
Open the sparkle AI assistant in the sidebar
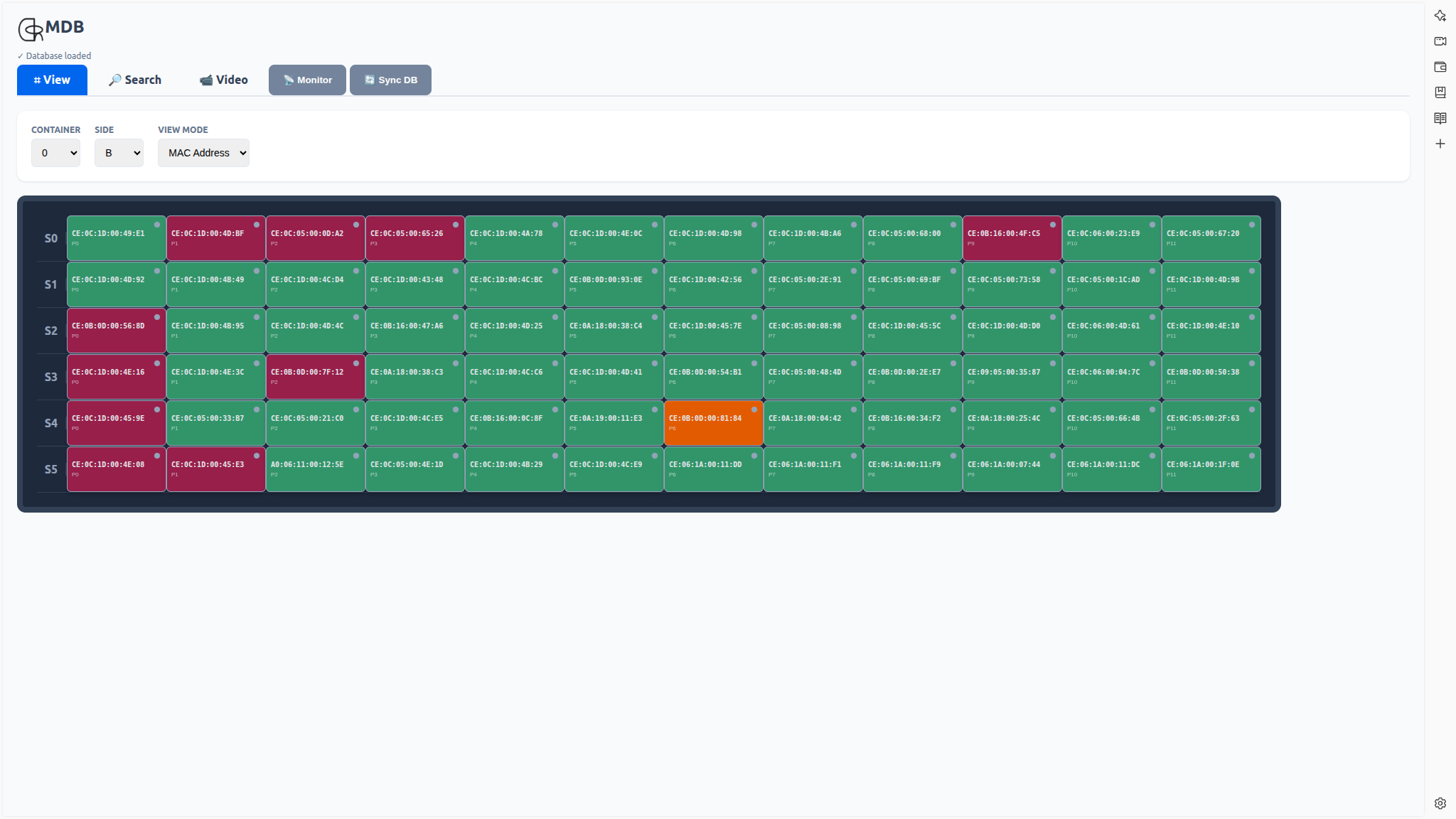(1441, 14)
